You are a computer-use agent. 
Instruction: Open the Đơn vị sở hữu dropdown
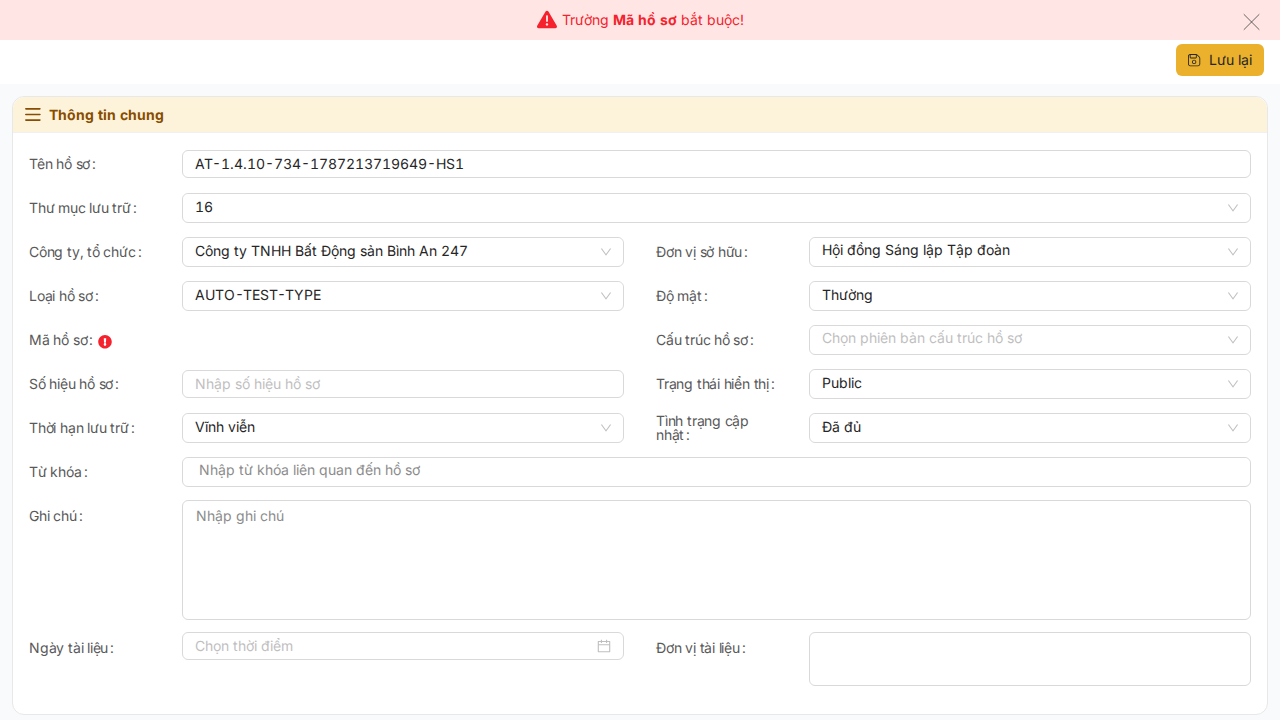1030,252
